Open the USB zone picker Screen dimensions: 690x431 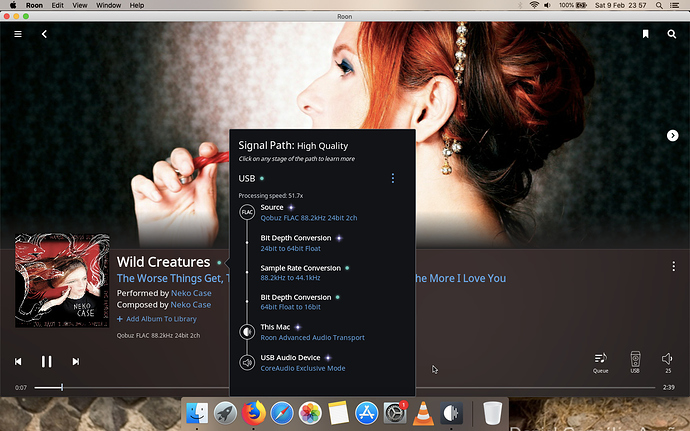pyautogui.click(x=635, y=362)
